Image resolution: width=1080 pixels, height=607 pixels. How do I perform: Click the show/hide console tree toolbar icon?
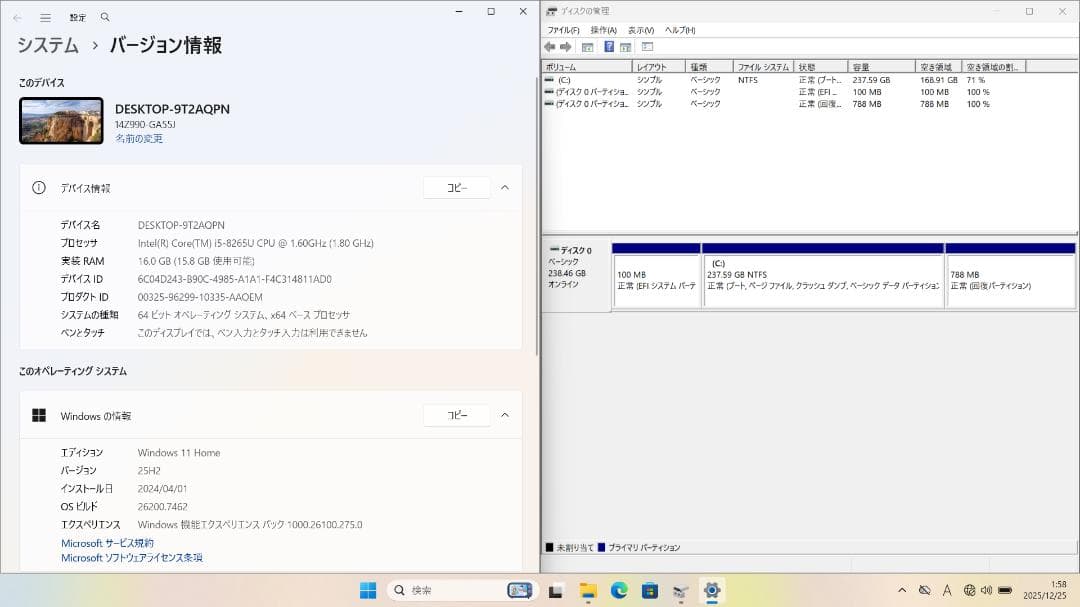(587, 46)
